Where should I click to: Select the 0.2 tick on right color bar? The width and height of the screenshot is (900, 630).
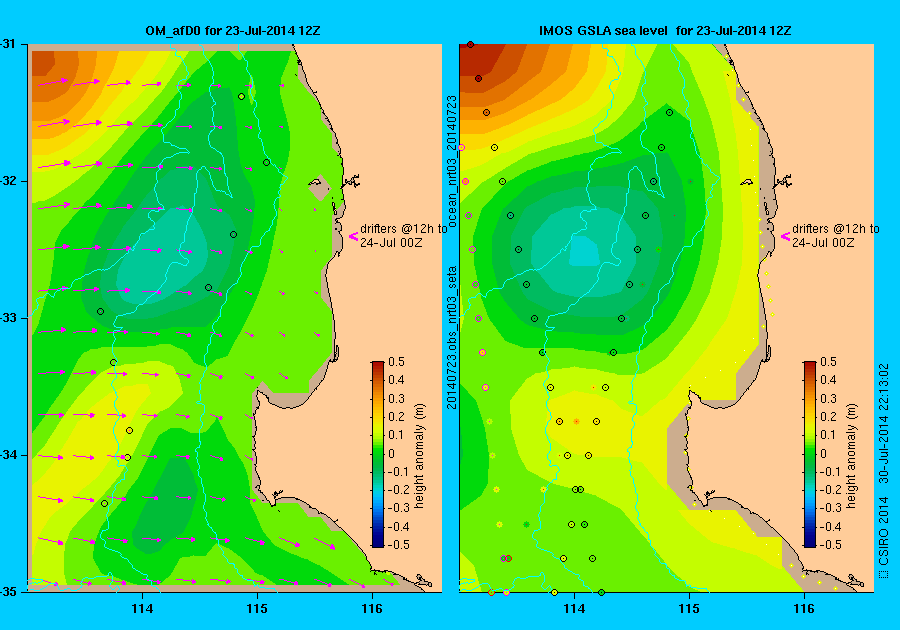point(828,417)
